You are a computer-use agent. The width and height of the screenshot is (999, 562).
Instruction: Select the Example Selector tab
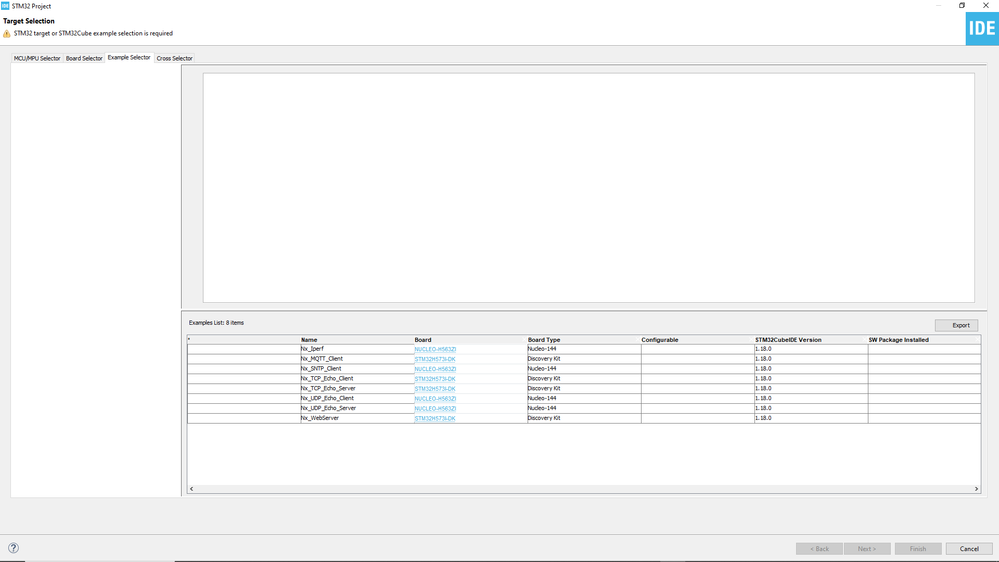[129, 57]
